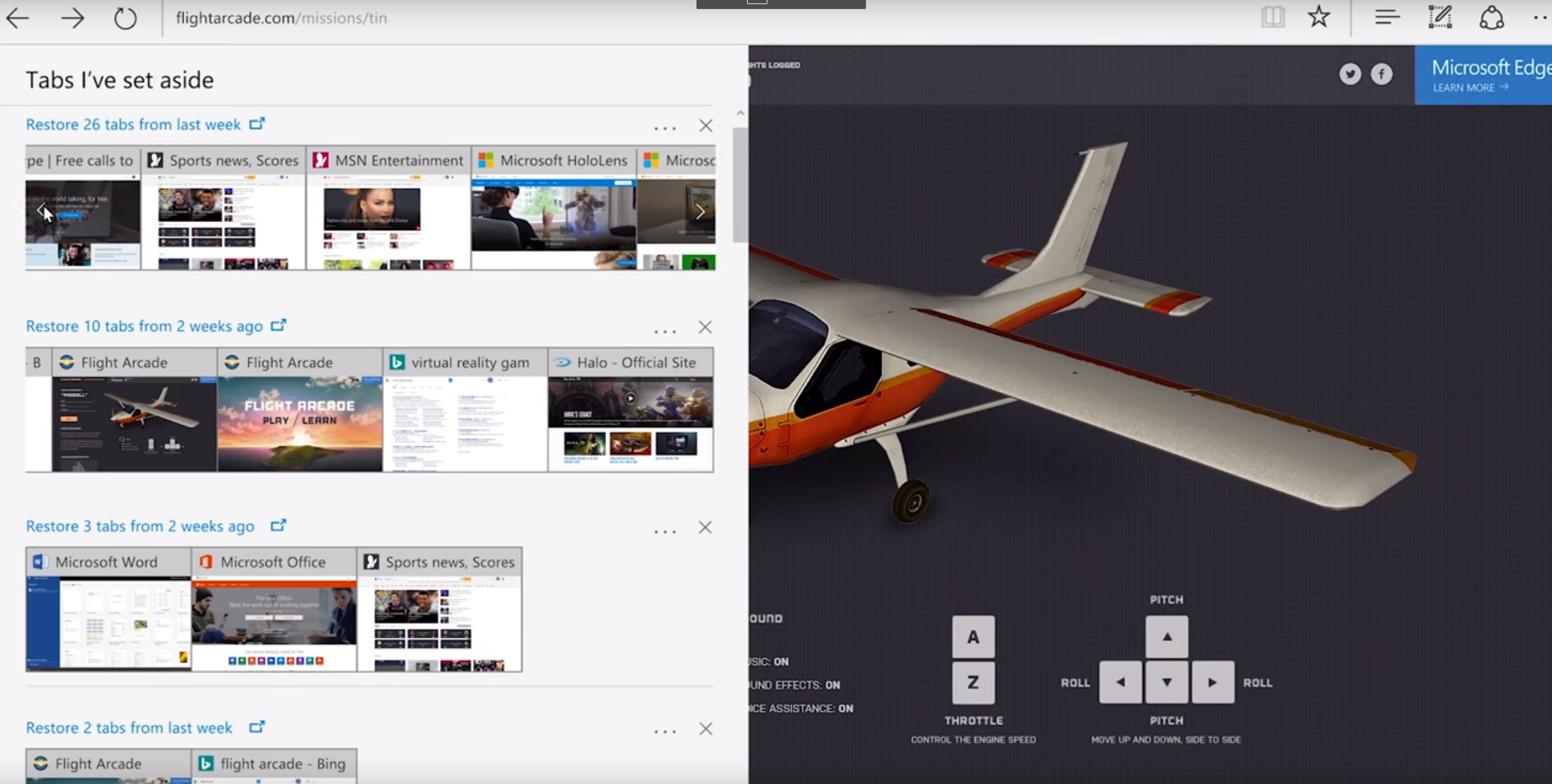Open more options for 26 tabs group

point(665,128)
